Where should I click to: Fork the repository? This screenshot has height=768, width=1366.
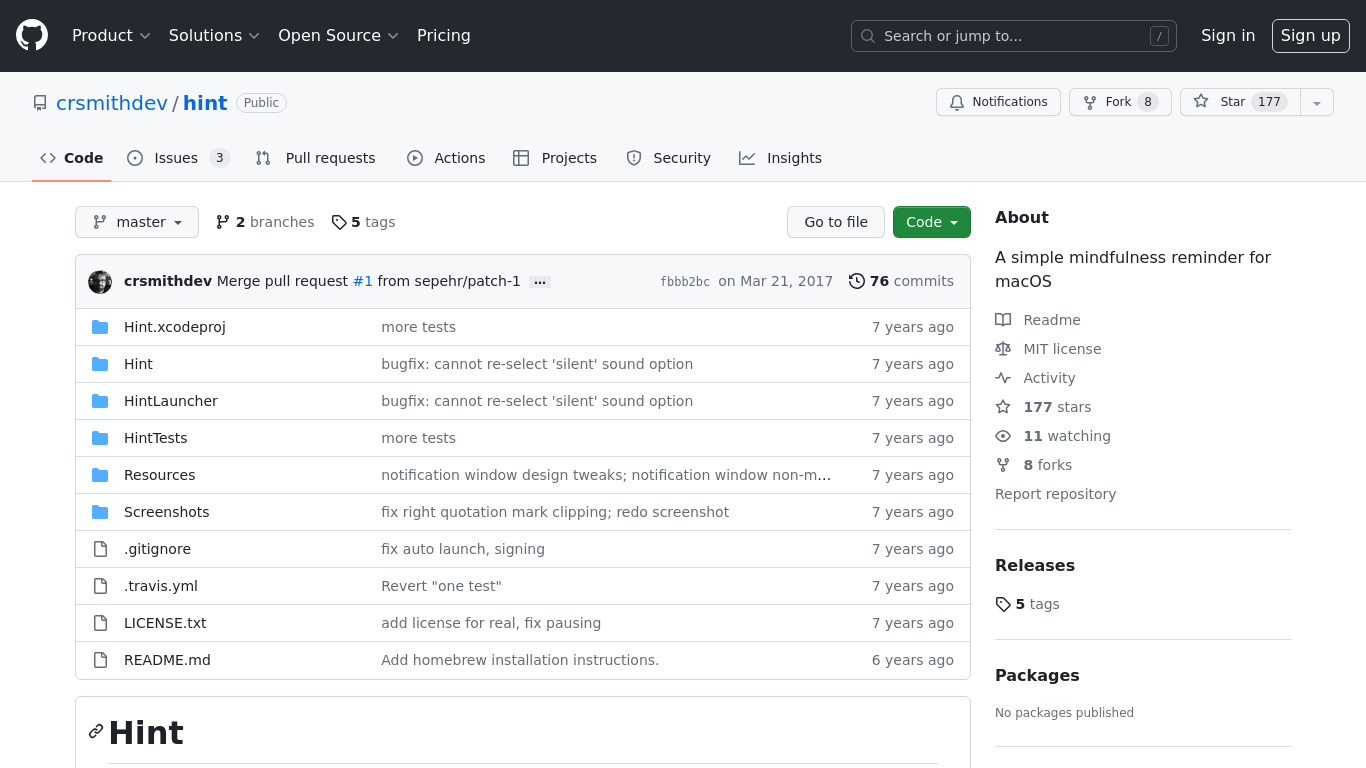pyautogui.click(x=1120, y=102)
